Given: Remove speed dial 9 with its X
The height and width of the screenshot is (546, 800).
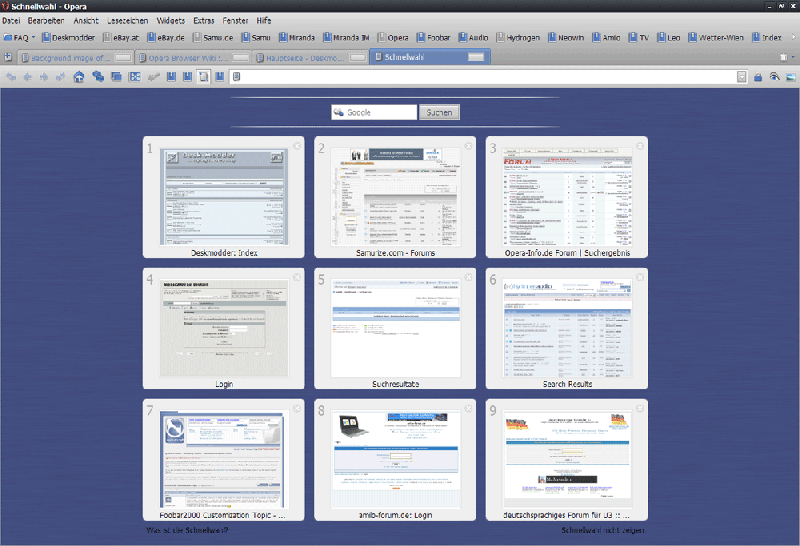Looking at the screenshot, I should coord(640,409).
